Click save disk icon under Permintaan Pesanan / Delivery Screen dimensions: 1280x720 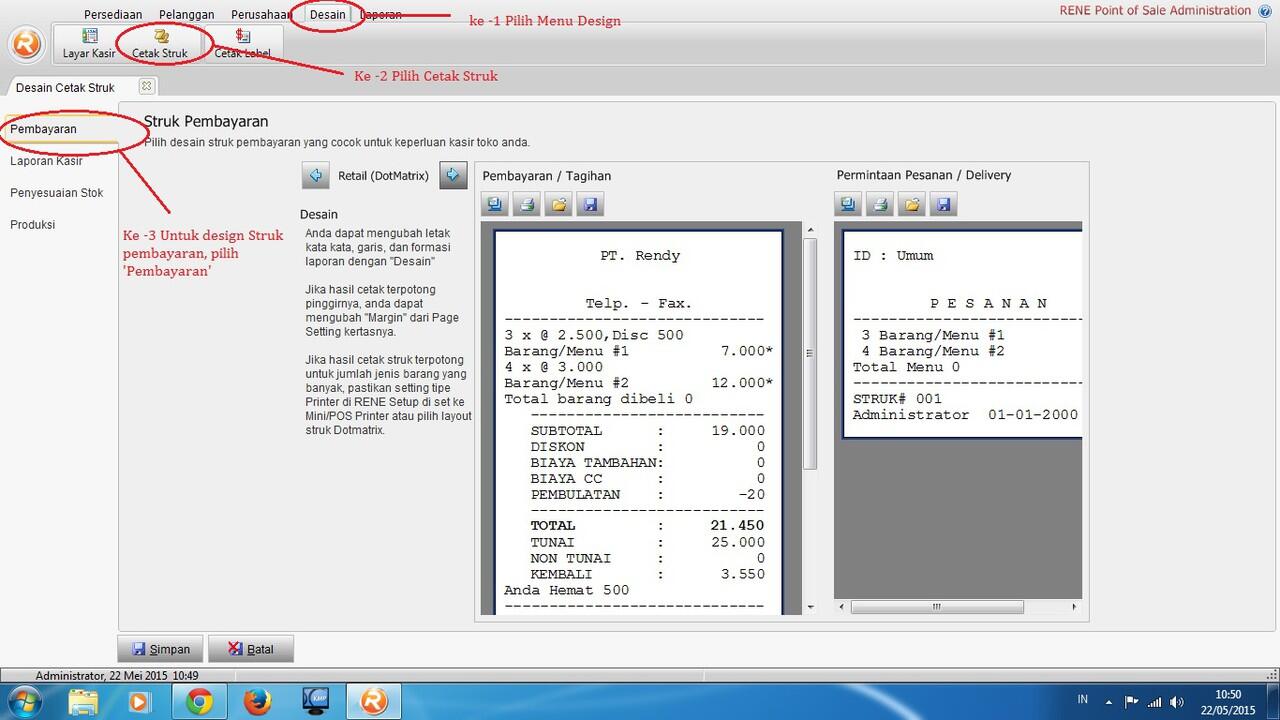point(942,205)
